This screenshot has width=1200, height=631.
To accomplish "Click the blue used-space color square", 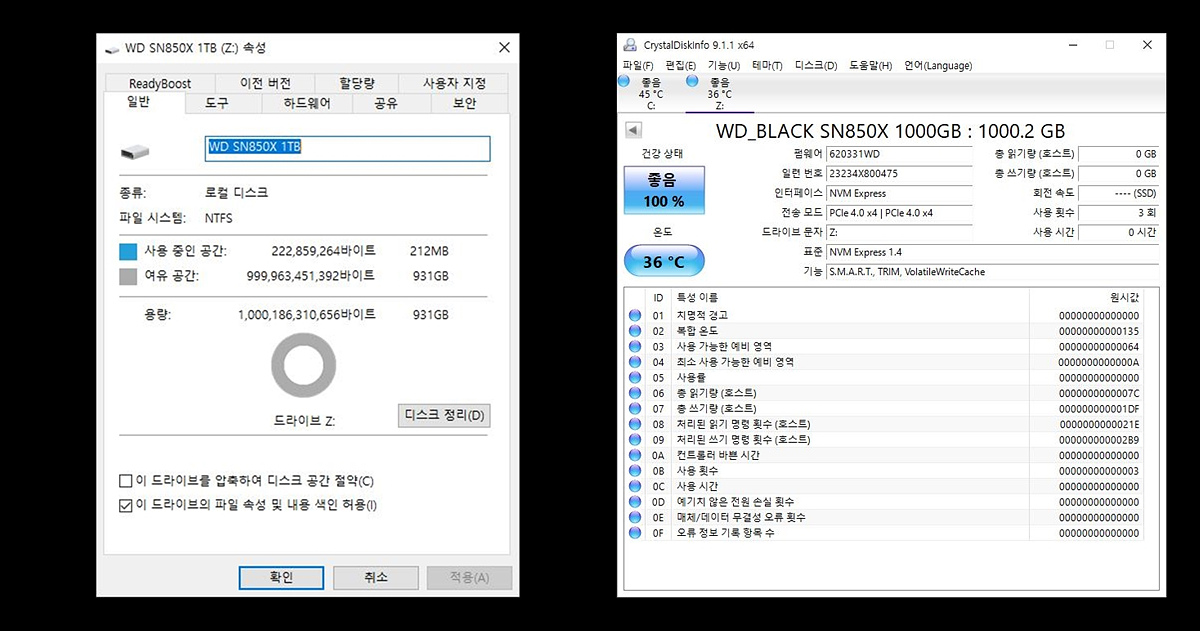I will coord(127,251).
